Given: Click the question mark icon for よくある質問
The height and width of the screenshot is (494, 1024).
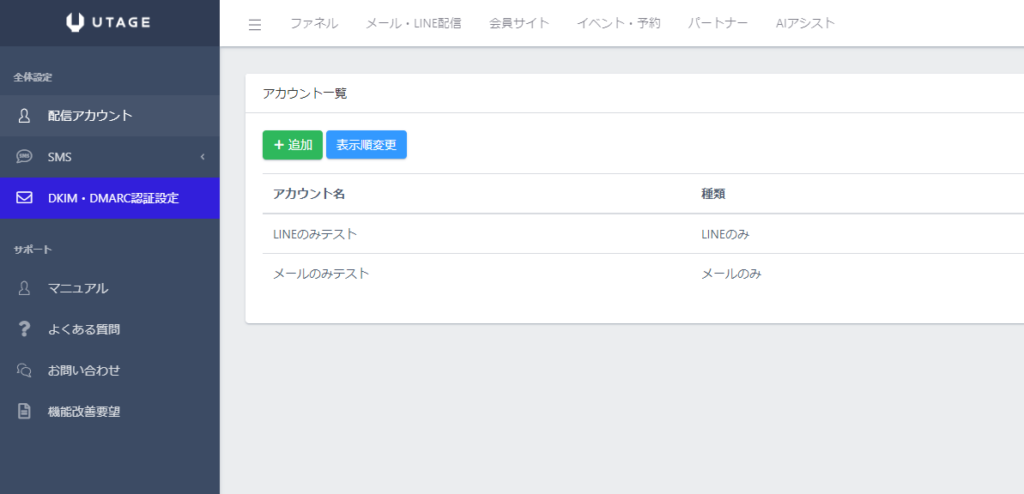Looking at the screenshot, I should [25, 329].
